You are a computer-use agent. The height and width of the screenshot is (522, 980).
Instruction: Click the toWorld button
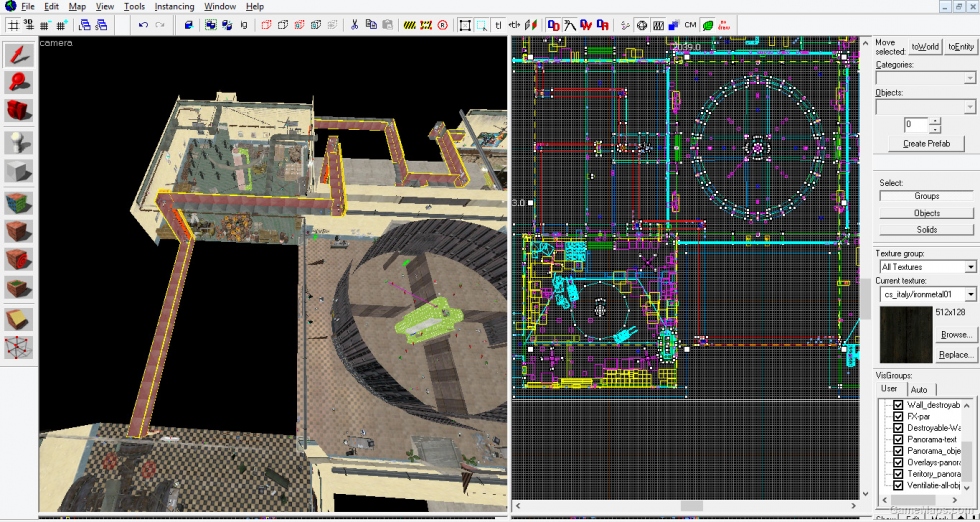[x=925, y=47]
